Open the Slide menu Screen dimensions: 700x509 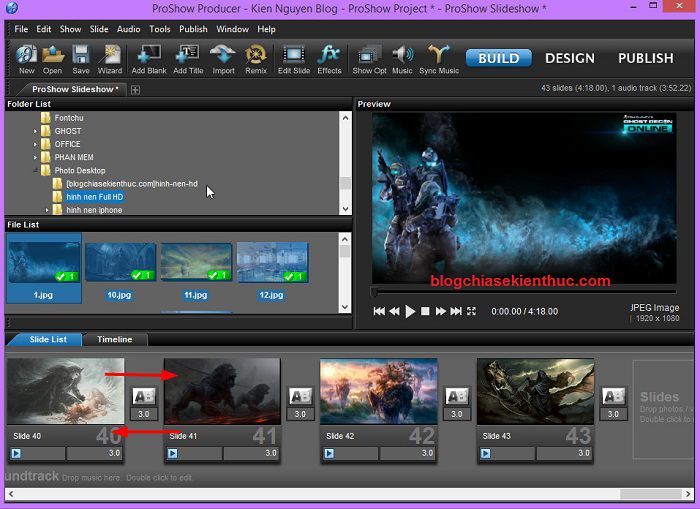(x=99, y=29)
